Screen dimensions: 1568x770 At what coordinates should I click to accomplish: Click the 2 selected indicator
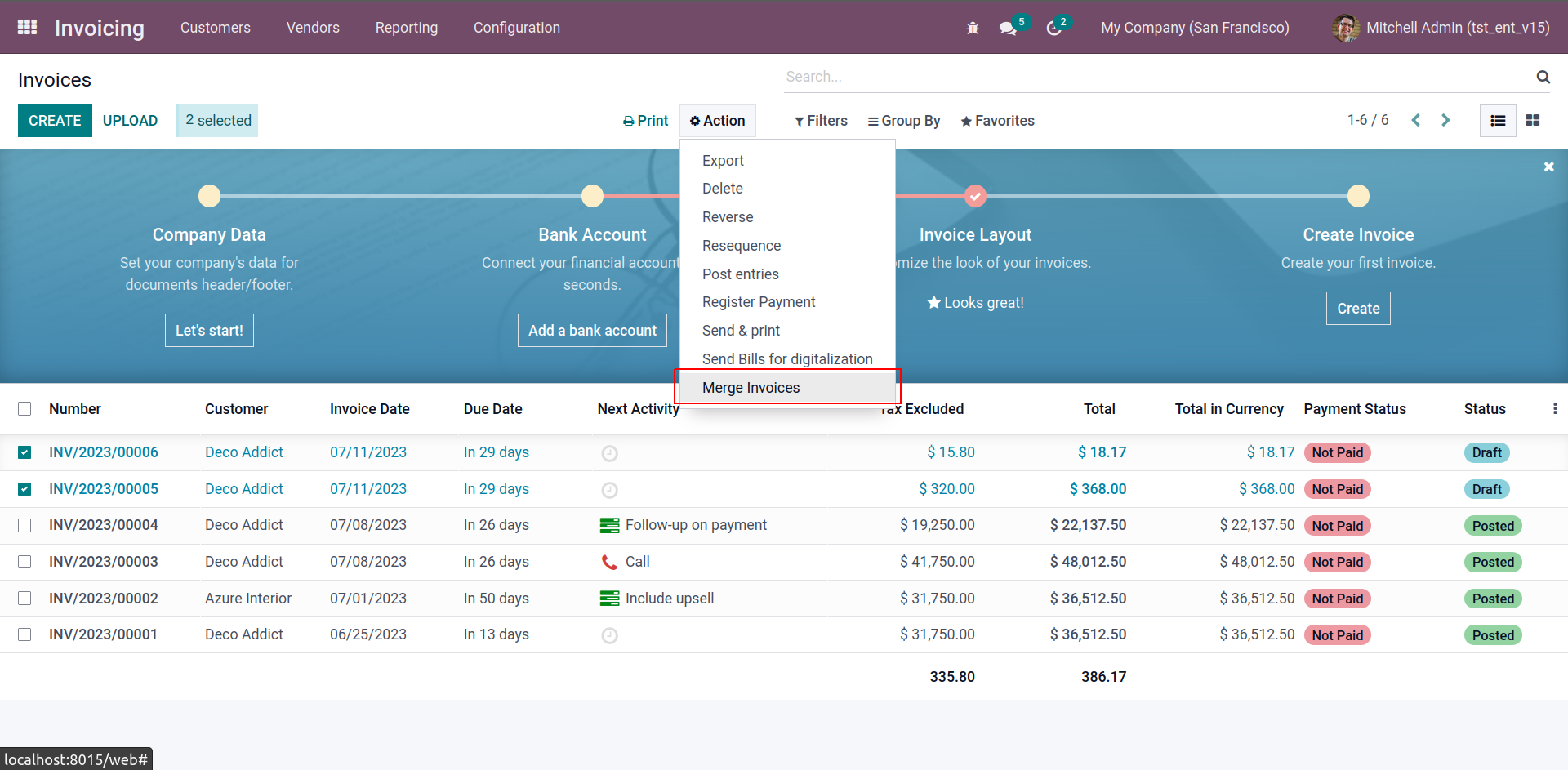click(x=217, y=121)
